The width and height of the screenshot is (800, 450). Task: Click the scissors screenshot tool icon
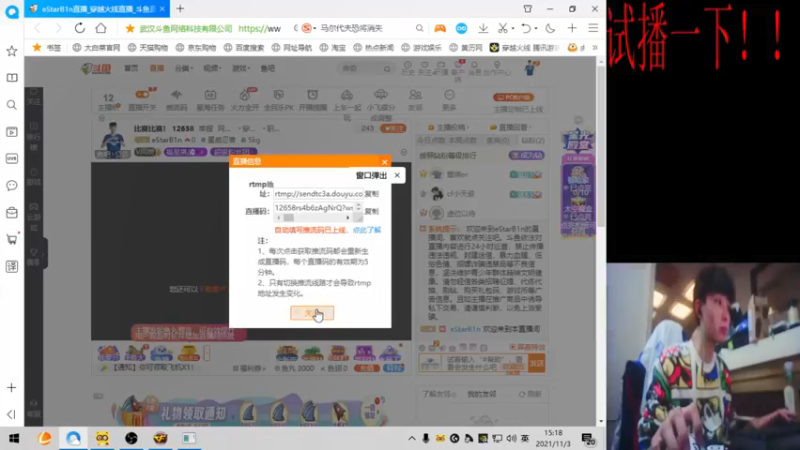tap(503, 29)
